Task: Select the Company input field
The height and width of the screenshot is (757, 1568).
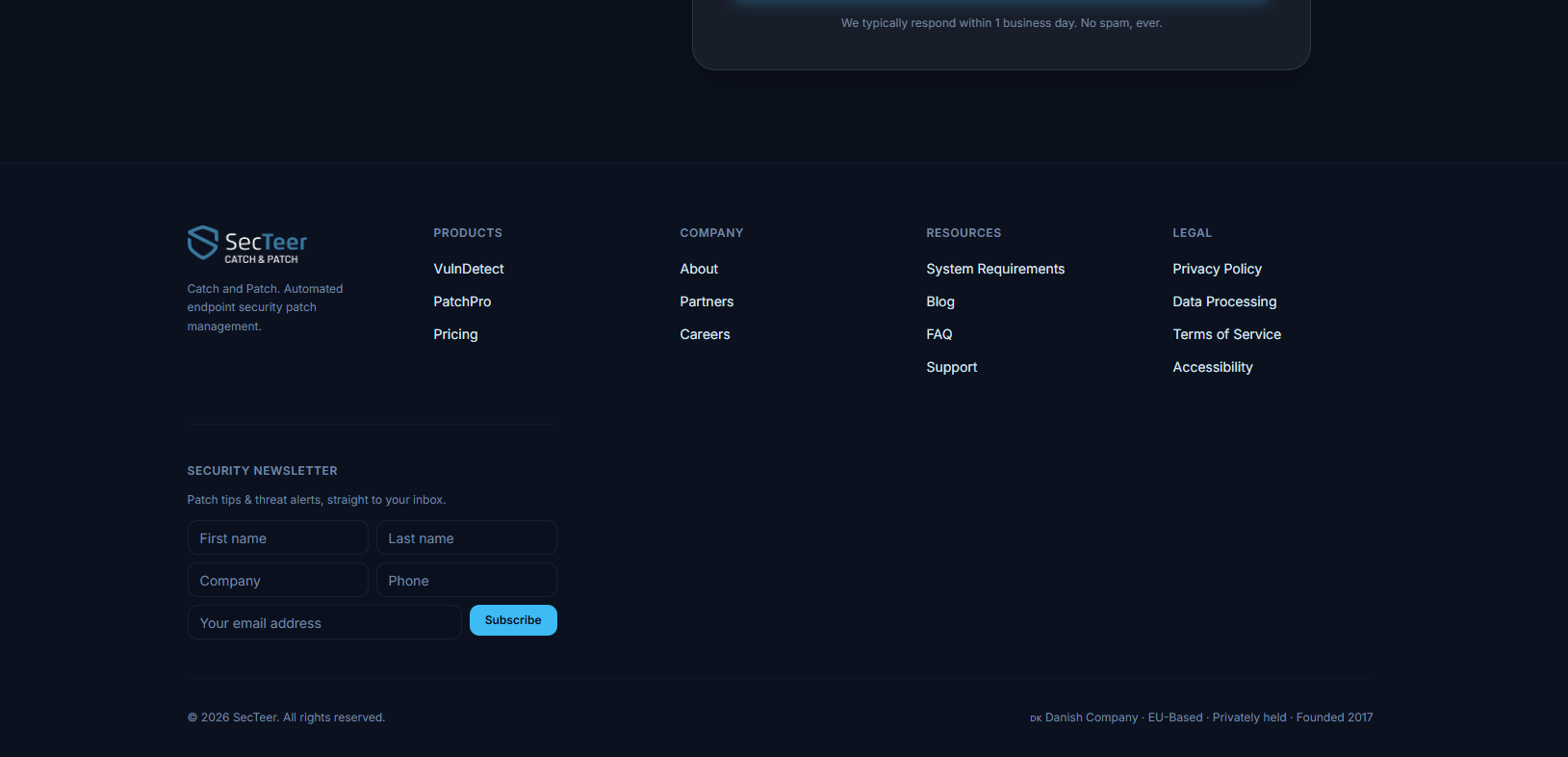Action: point(278,580)
